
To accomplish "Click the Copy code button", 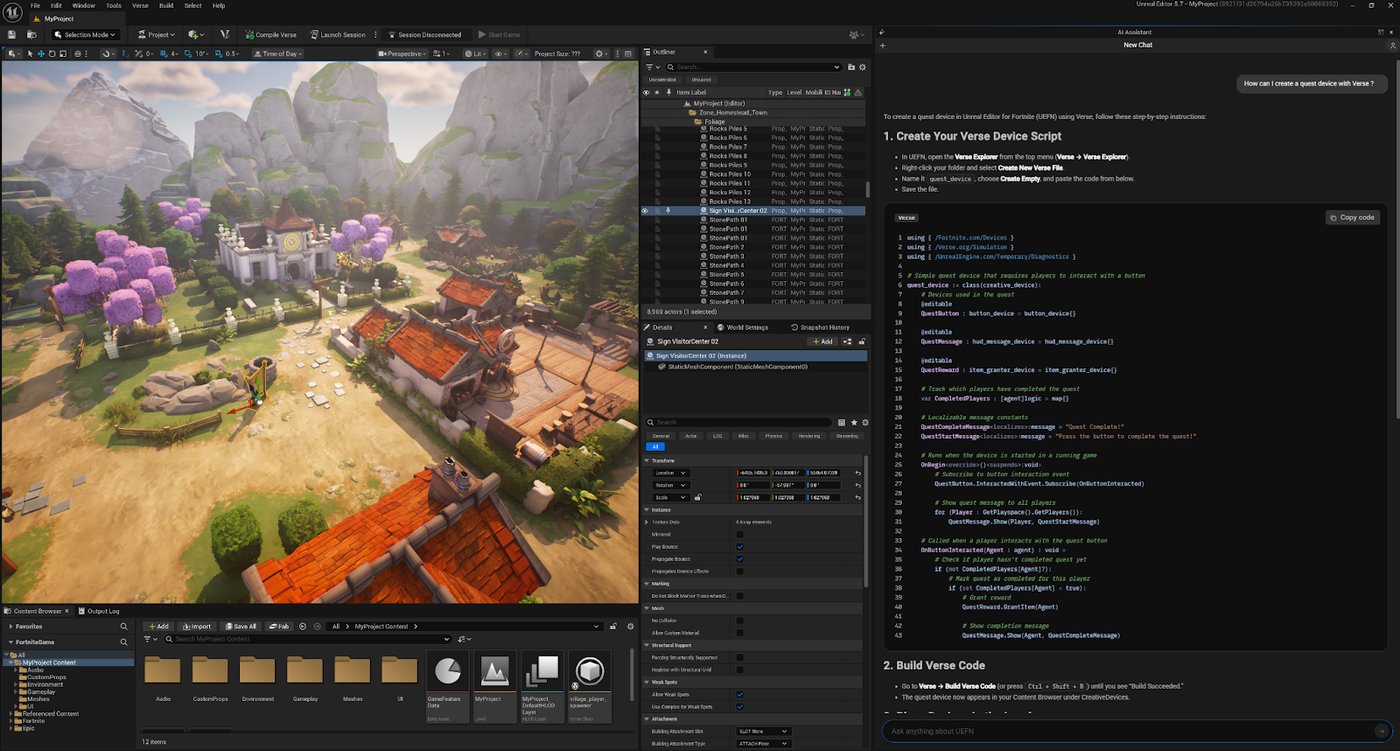I will [x=1352, y=217].
